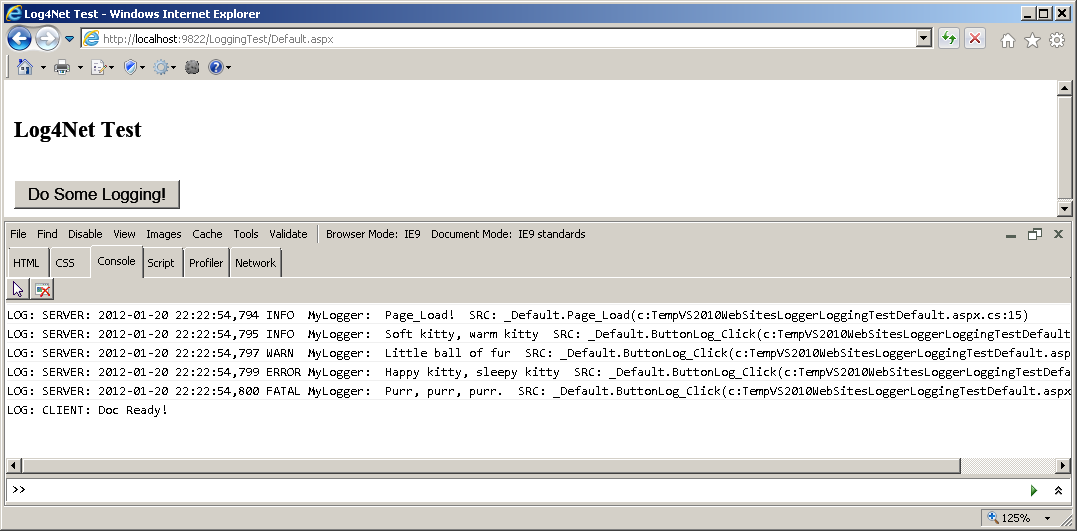
Task: Change Document Mode: IE9 standards setting
Action: [508, 234]
